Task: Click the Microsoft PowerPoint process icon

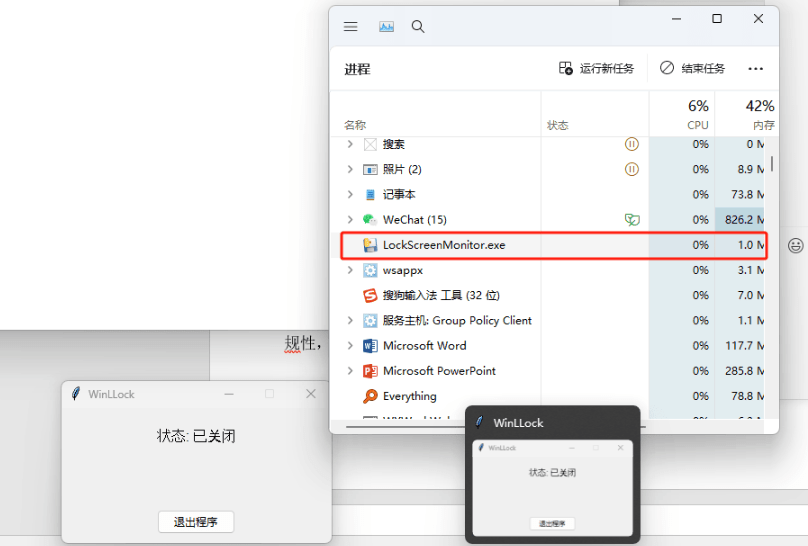Action: [x=370, y=371]
